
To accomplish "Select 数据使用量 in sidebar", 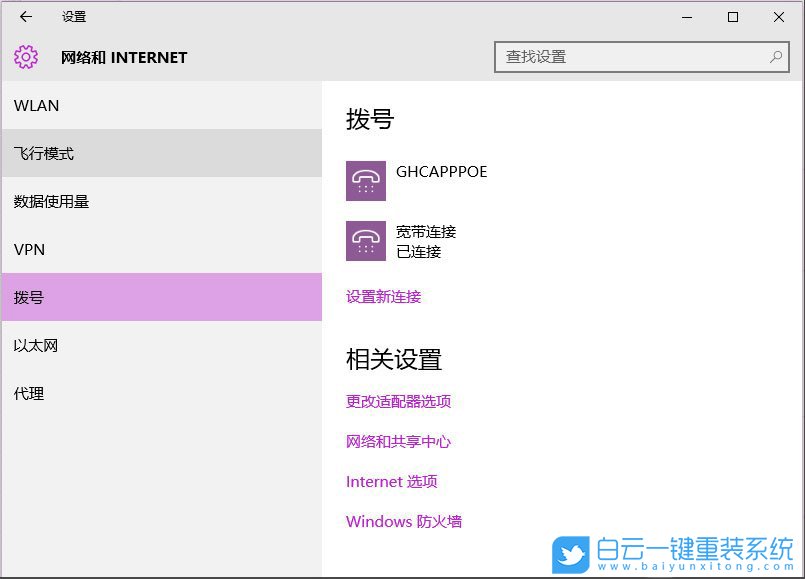I will click(51, 201).
